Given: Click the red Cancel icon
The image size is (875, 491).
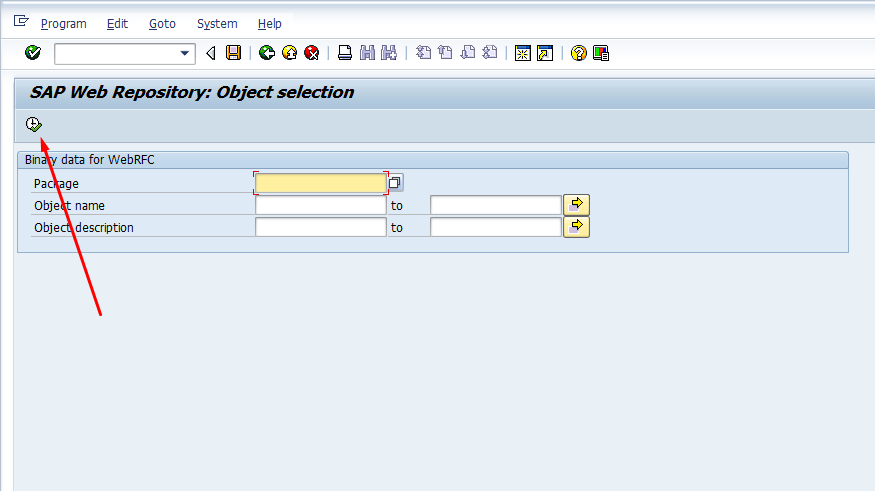Looking at the screenshot, I should click(x=311, y=53).
